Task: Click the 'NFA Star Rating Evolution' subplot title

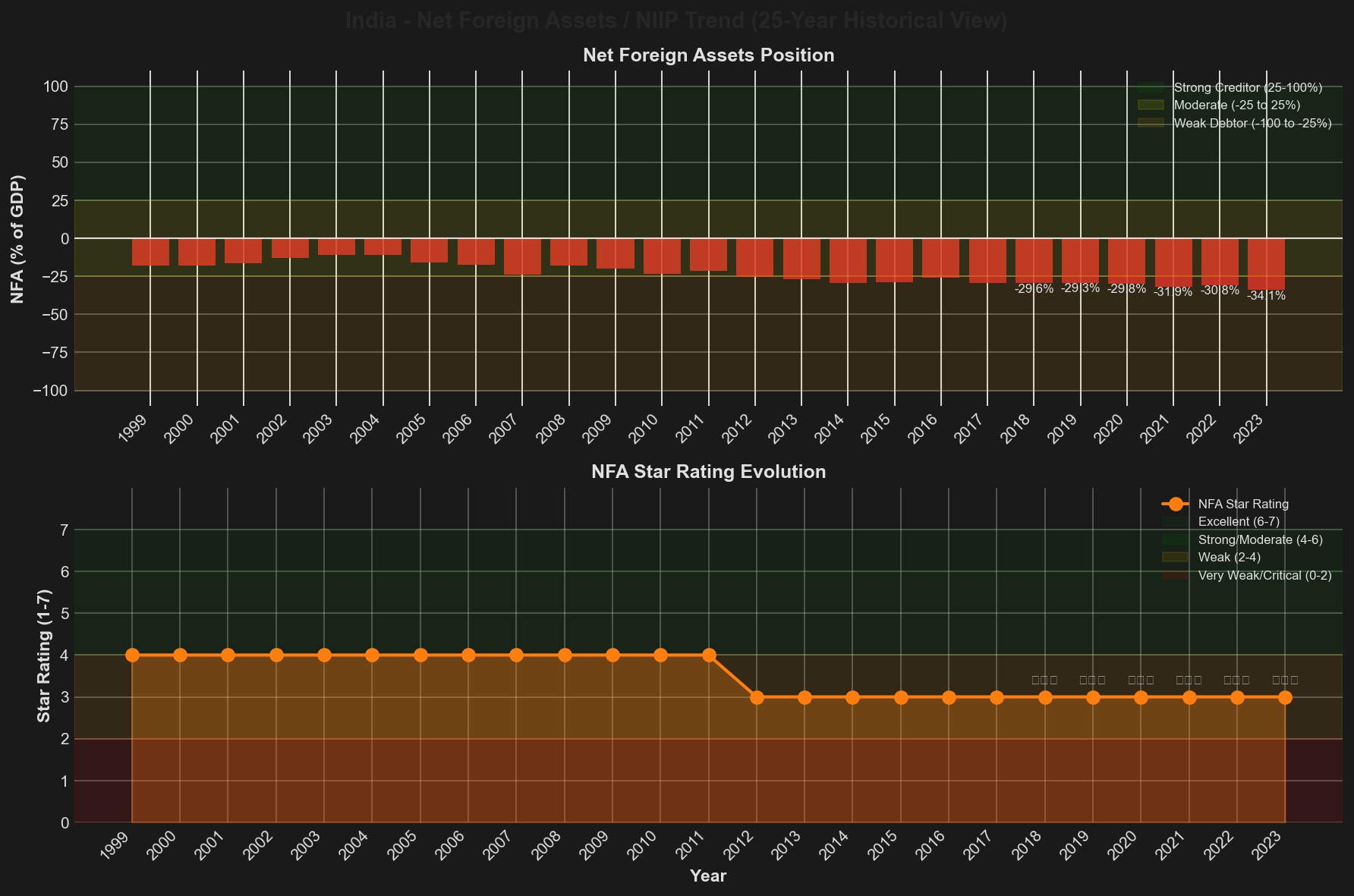Action: point(708,472)
